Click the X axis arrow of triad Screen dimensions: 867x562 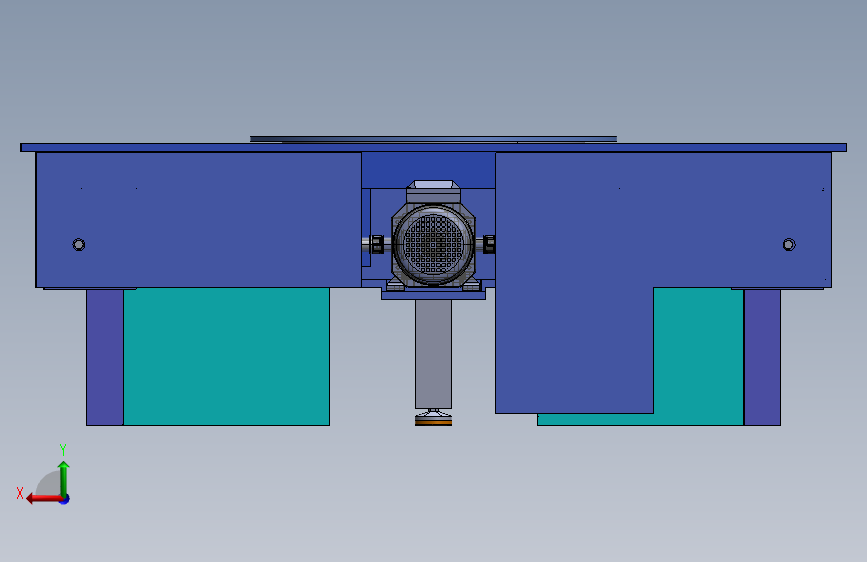(x=44, y=499)
